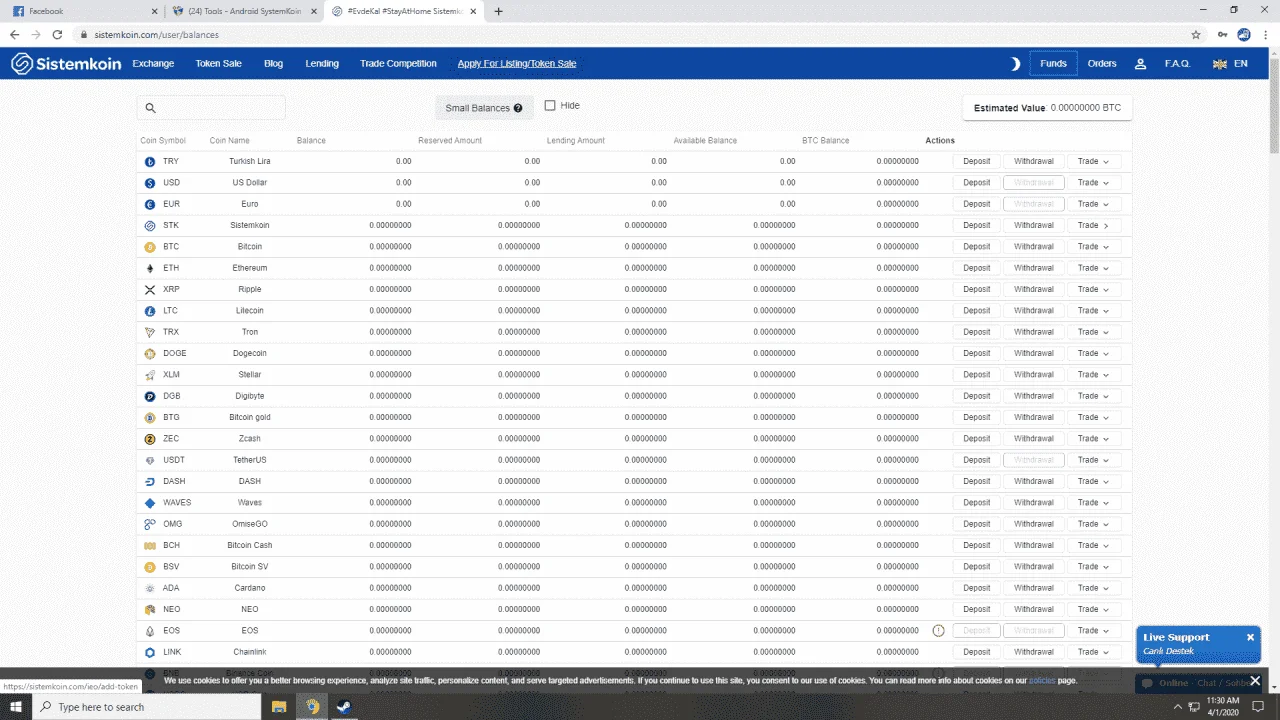Open the Exchange menu
The height and width of the screenshot is (720, 1280).
point(153,64)
